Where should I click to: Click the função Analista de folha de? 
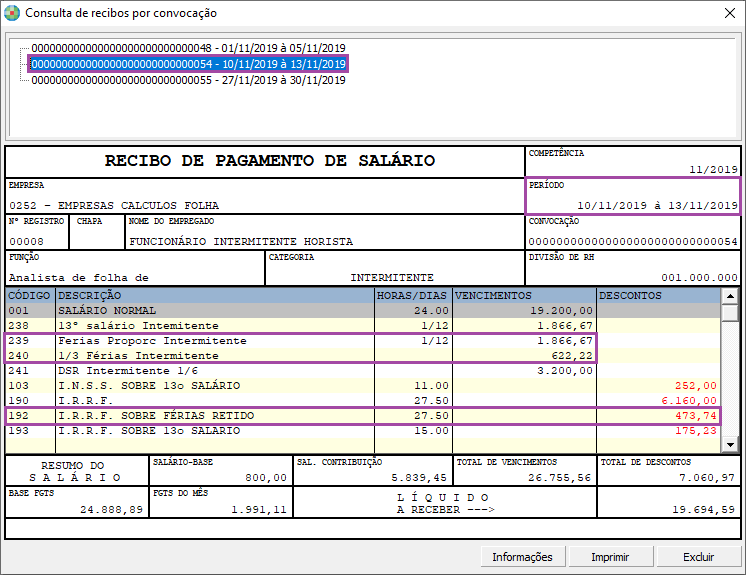(79, 278)
